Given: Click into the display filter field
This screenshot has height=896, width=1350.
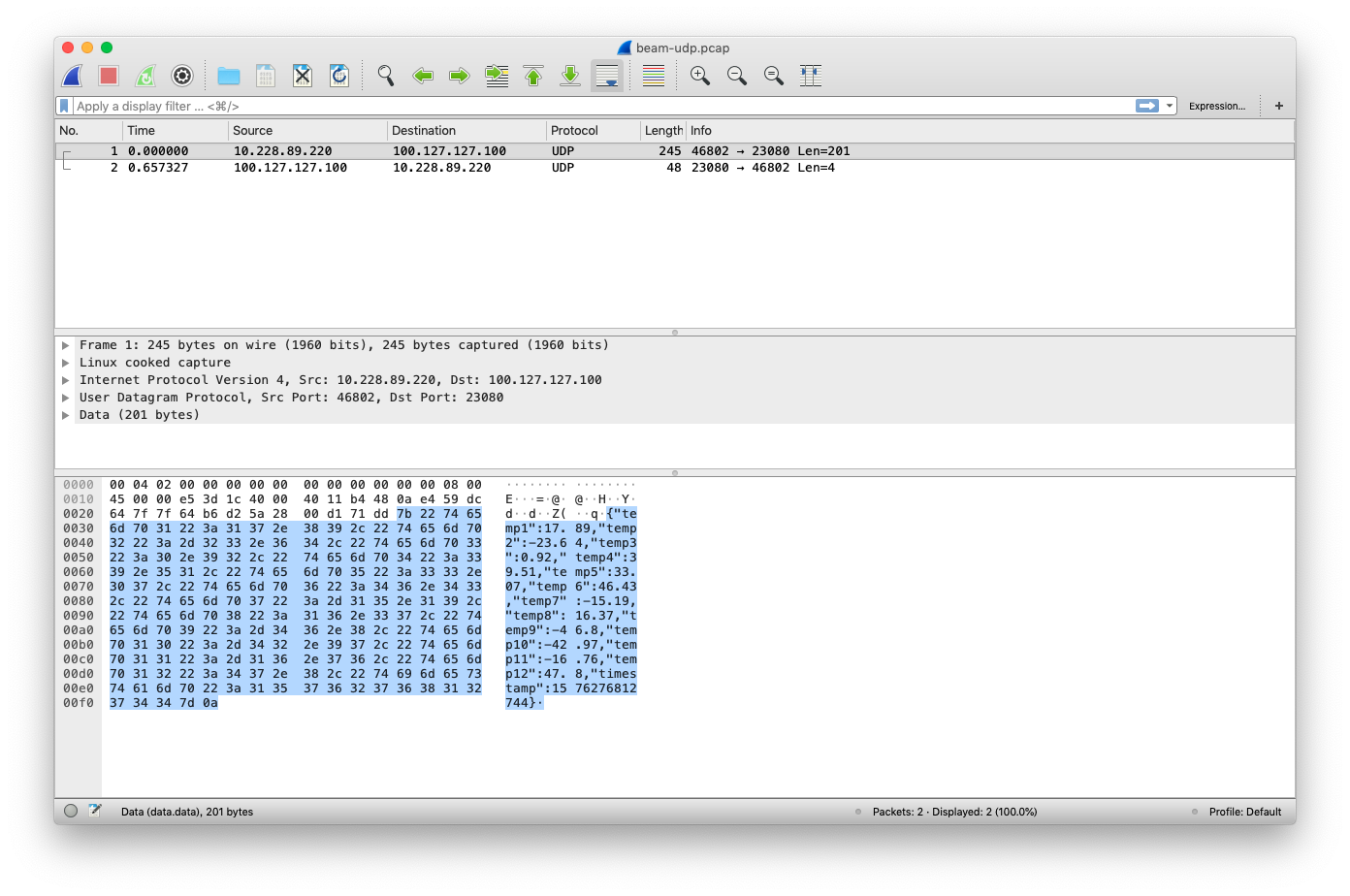Looking at the screenshot, I should [x=601, y=106].
